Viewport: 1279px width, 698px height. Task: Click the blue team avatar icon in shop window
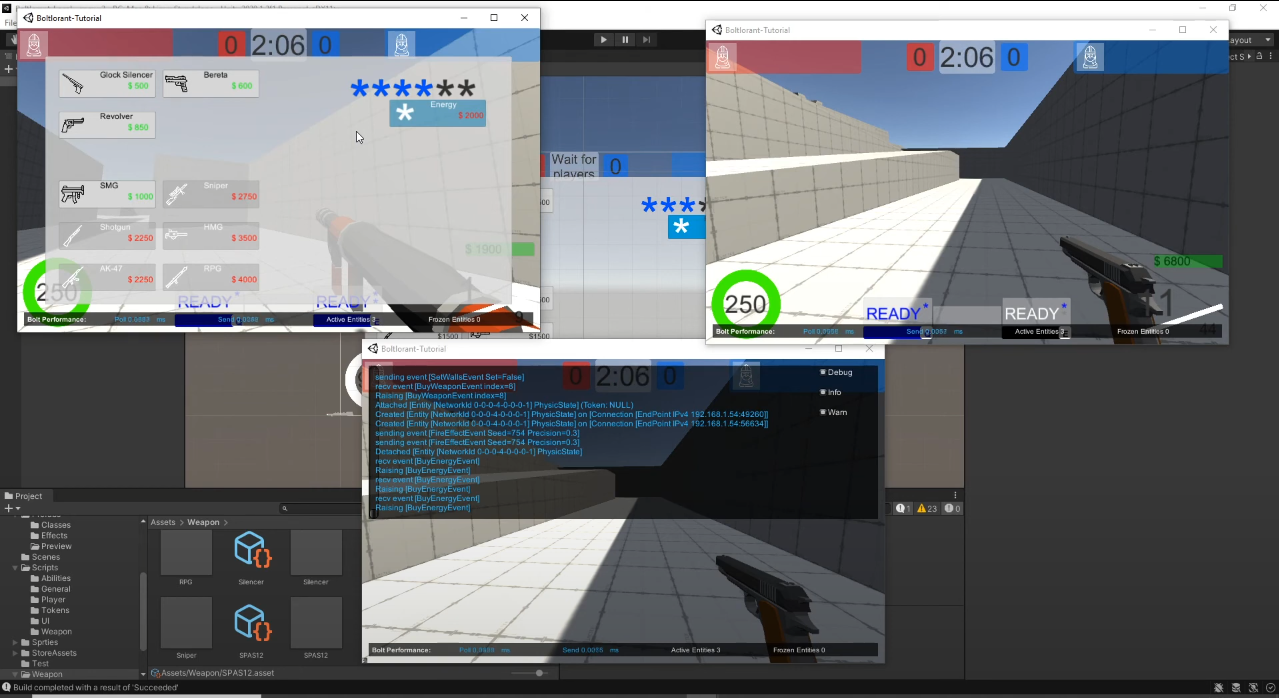[401, 45]
